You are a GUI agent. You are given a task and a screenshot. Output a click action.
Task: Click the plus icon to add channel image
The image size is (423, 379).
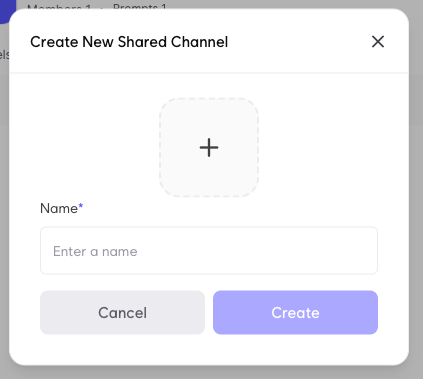(x=209, y=147)
